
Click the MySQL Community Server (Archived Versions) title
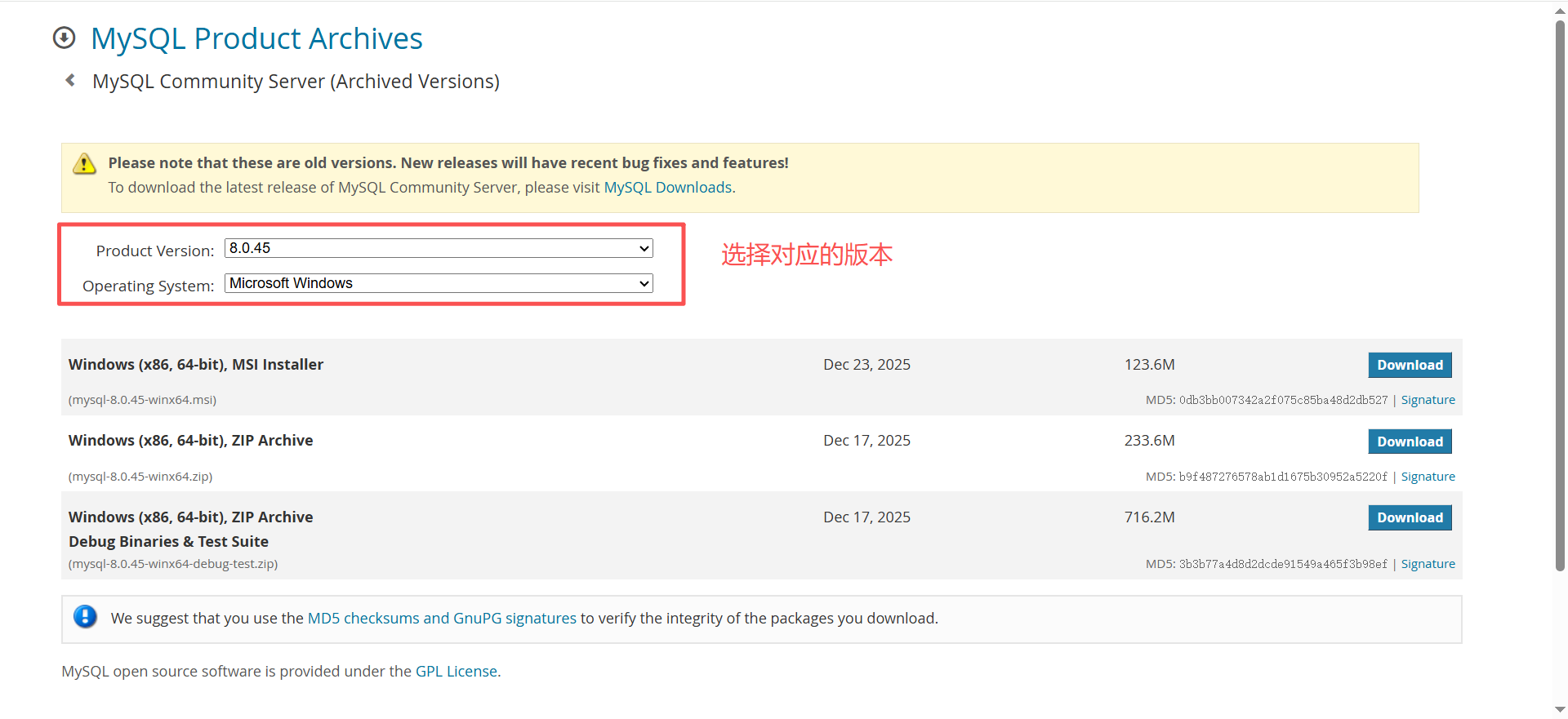[x=296, y=82]
